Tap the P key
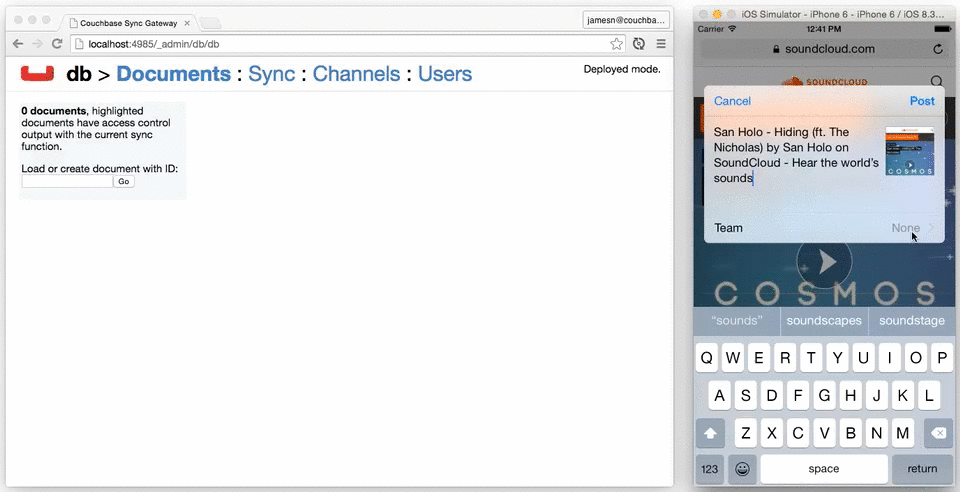 (942, 358)
